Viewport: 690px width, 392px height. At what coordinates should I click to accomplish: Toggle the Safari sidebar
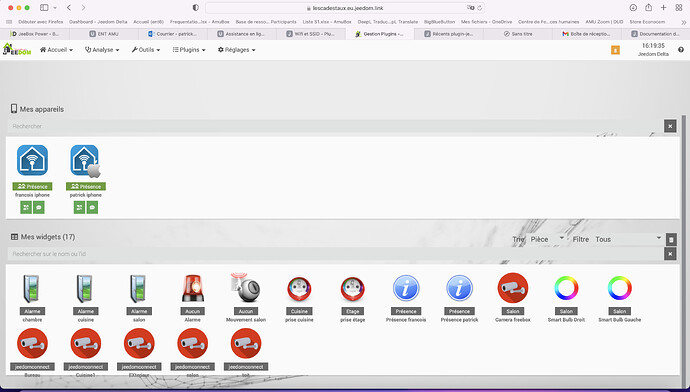pyautogui.click(x=44, y=7)
